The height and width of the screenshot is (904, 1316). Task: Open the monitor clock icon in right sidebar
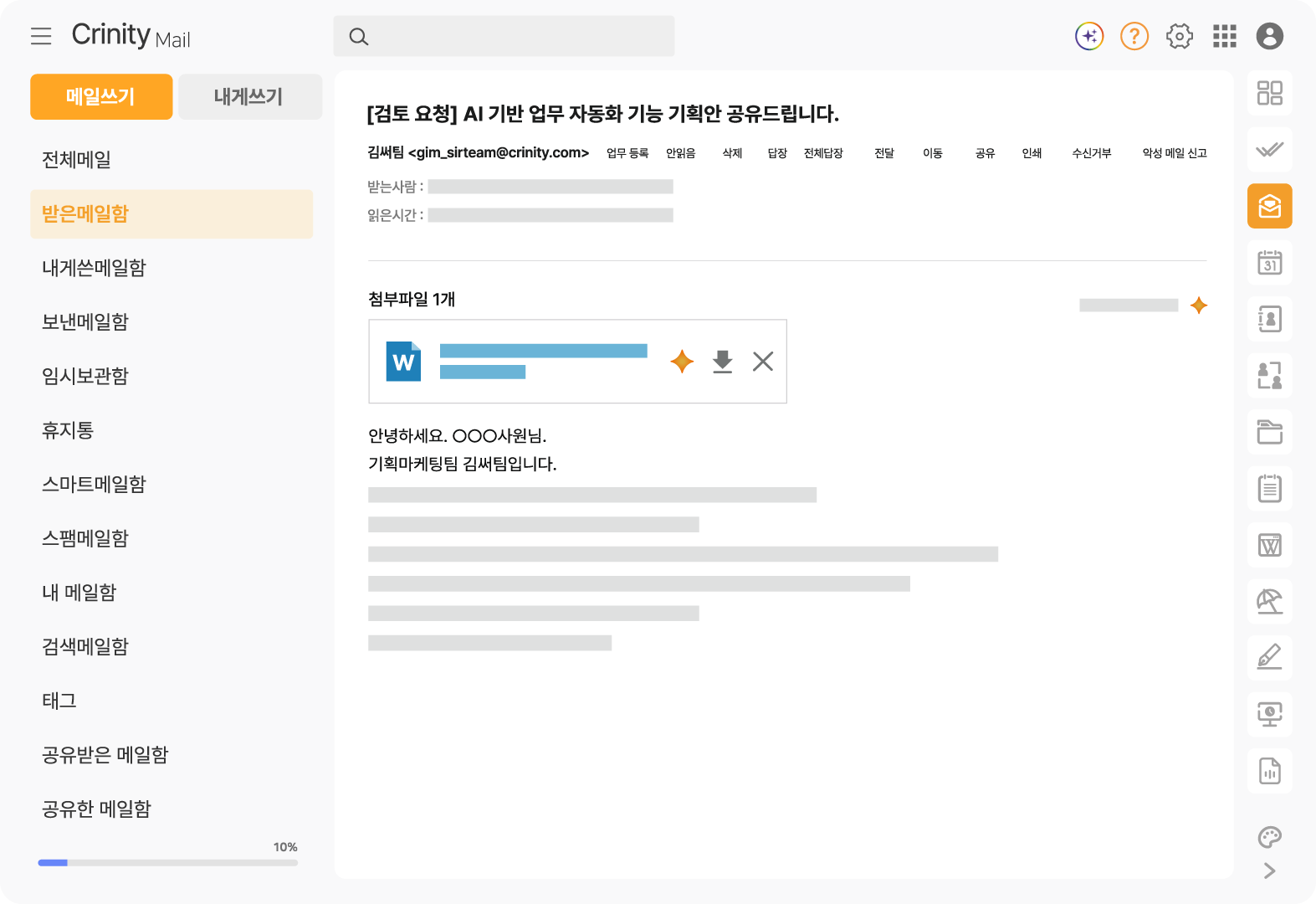pos(1270,714)
